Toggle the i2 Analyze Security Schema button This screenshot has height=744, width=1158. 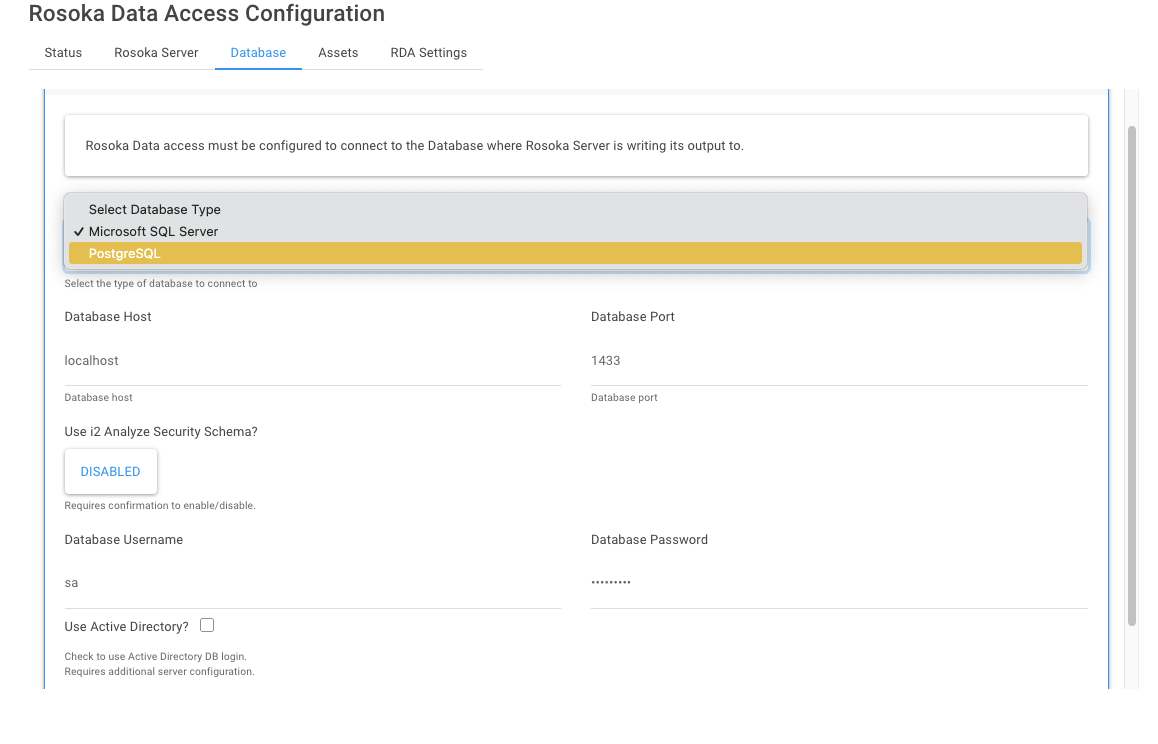110,471
